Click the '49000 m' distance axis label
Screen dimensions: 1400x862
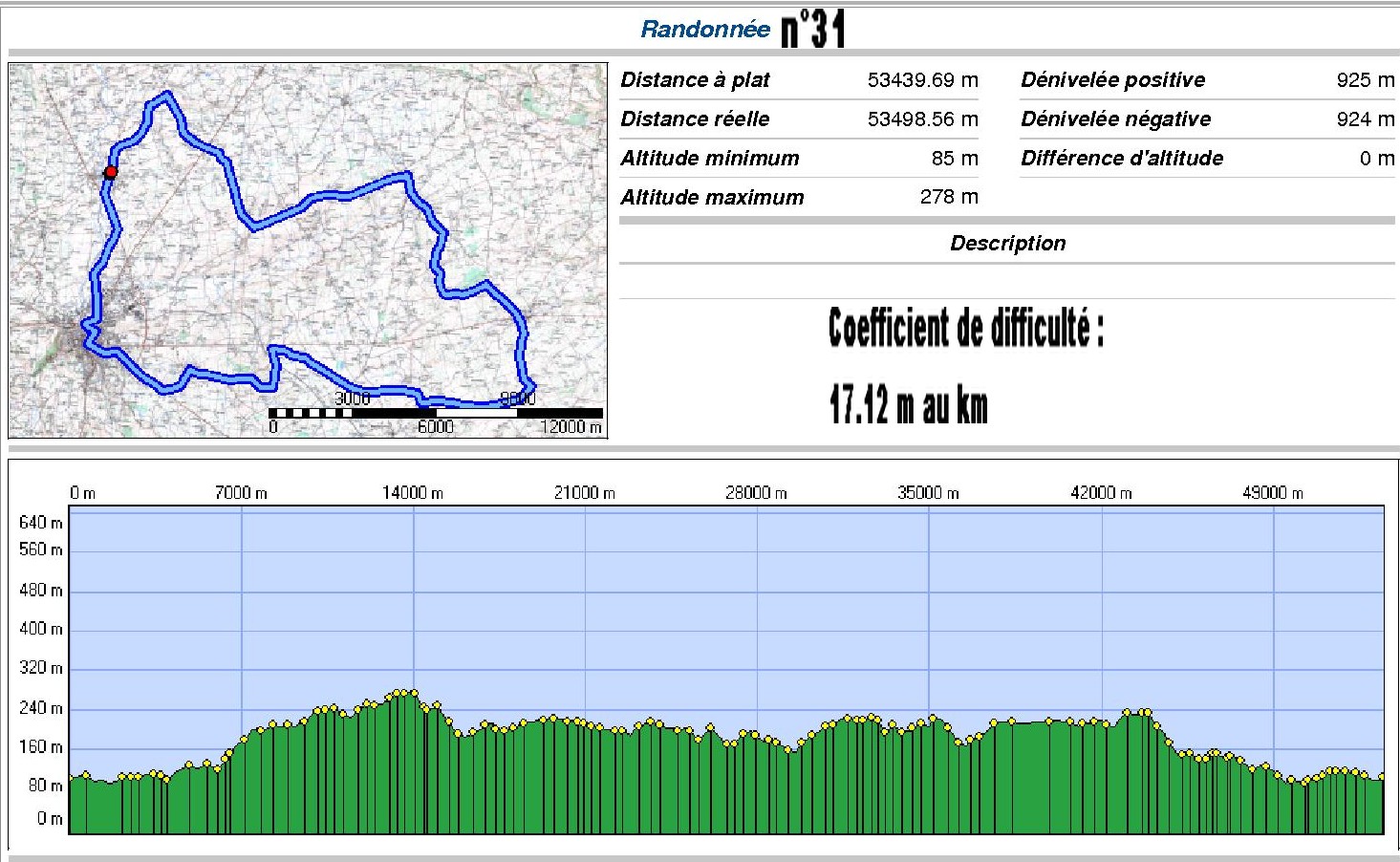(1273, 493)
